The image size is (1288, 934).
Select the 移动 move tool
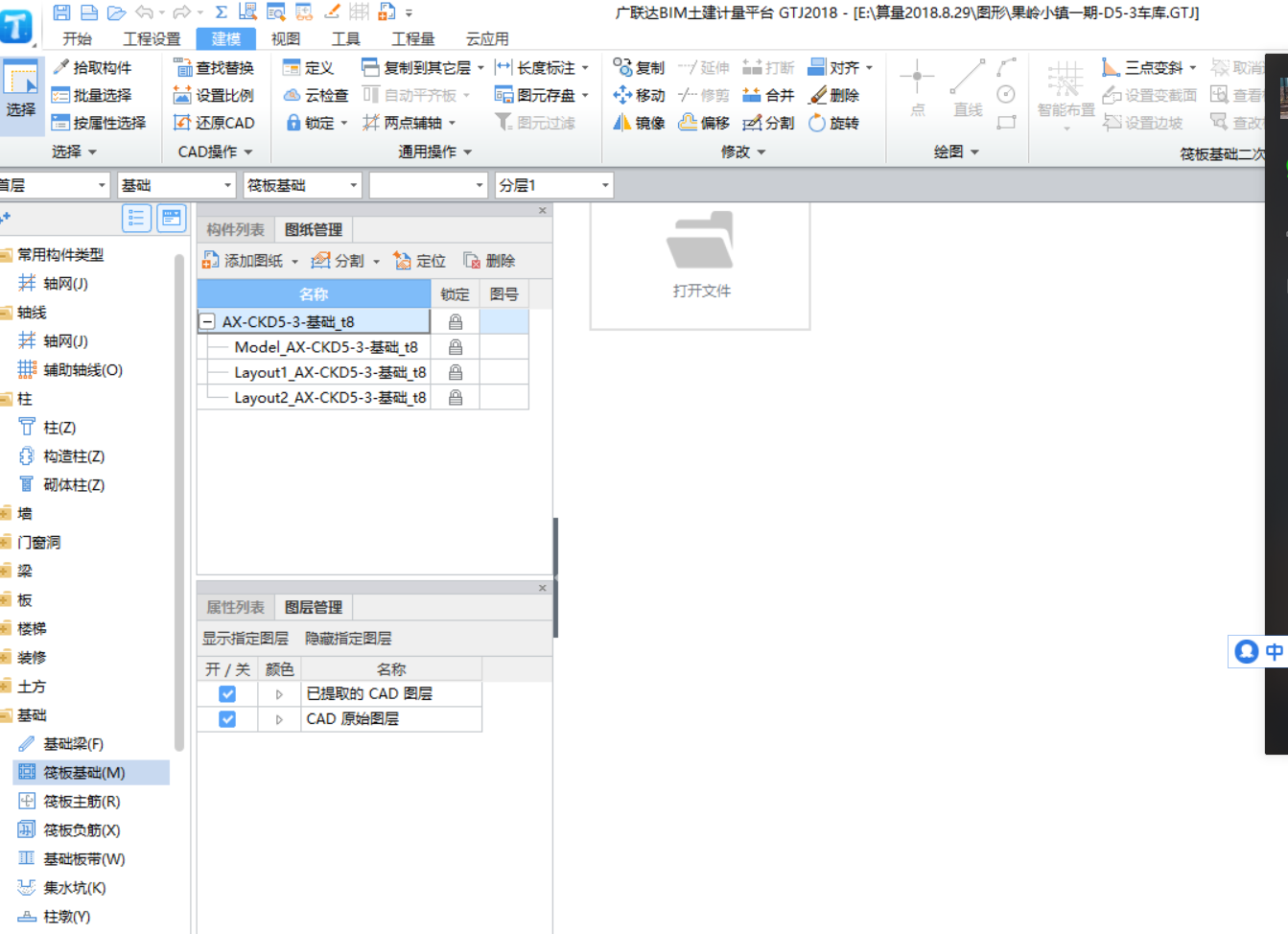639,95
